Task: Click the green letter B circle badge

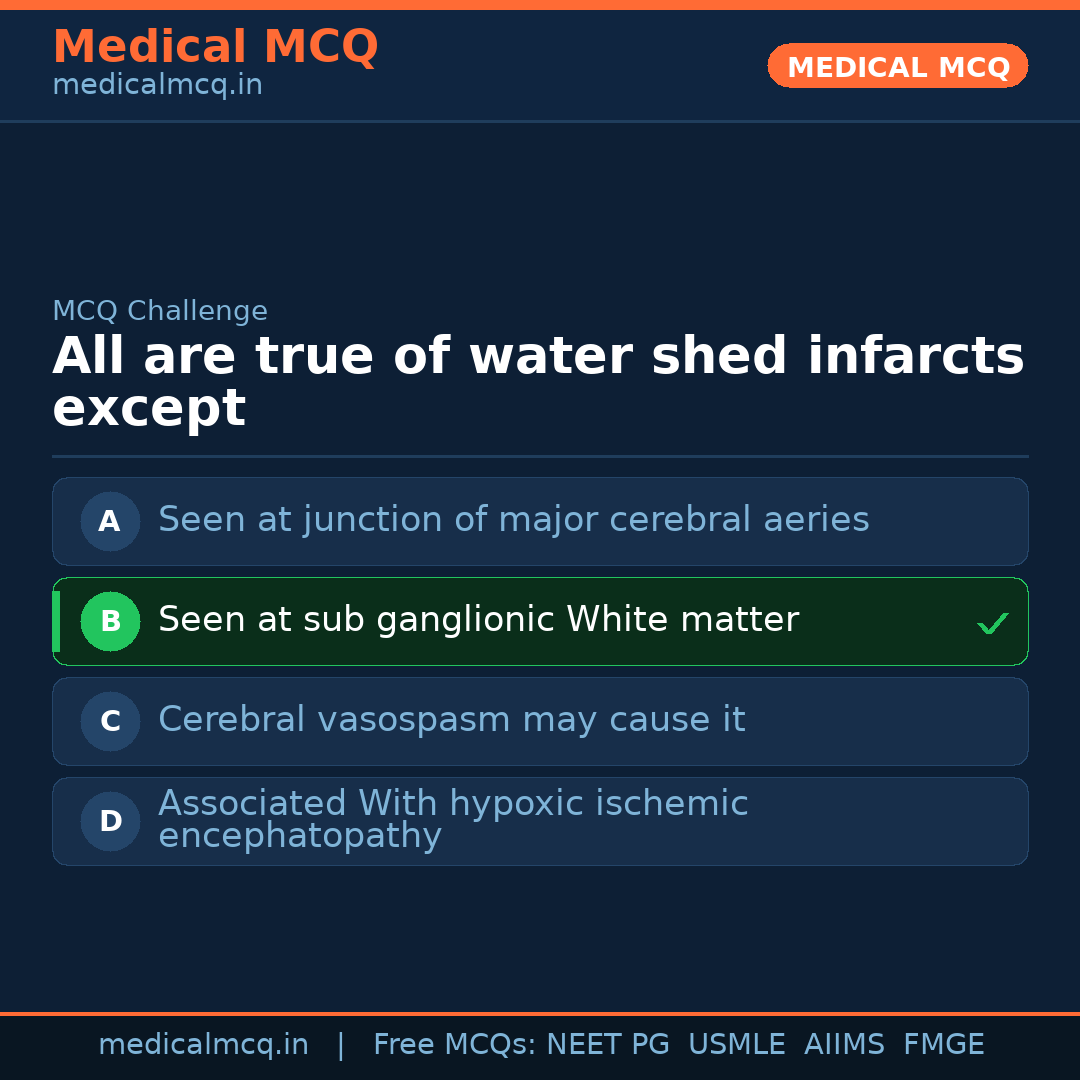Action: click(x=110, y=621)
